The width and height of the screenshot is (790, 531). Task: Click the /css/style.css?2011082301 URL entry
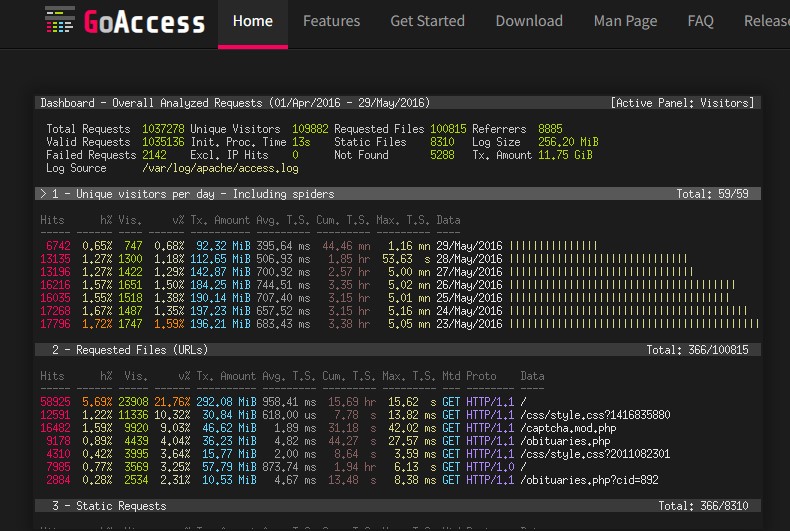(595, 454)
